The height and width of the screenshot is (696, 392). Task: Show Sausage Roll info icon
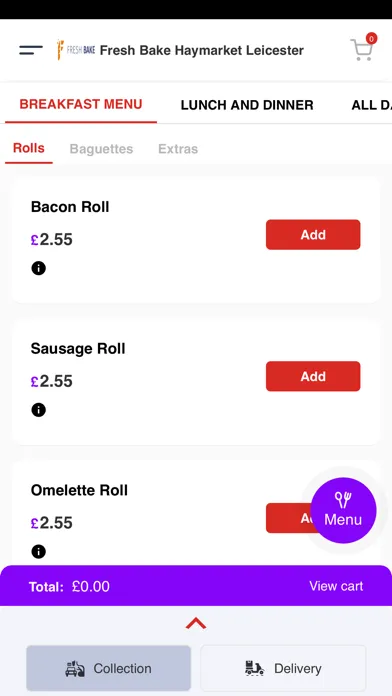pos(39,410)
